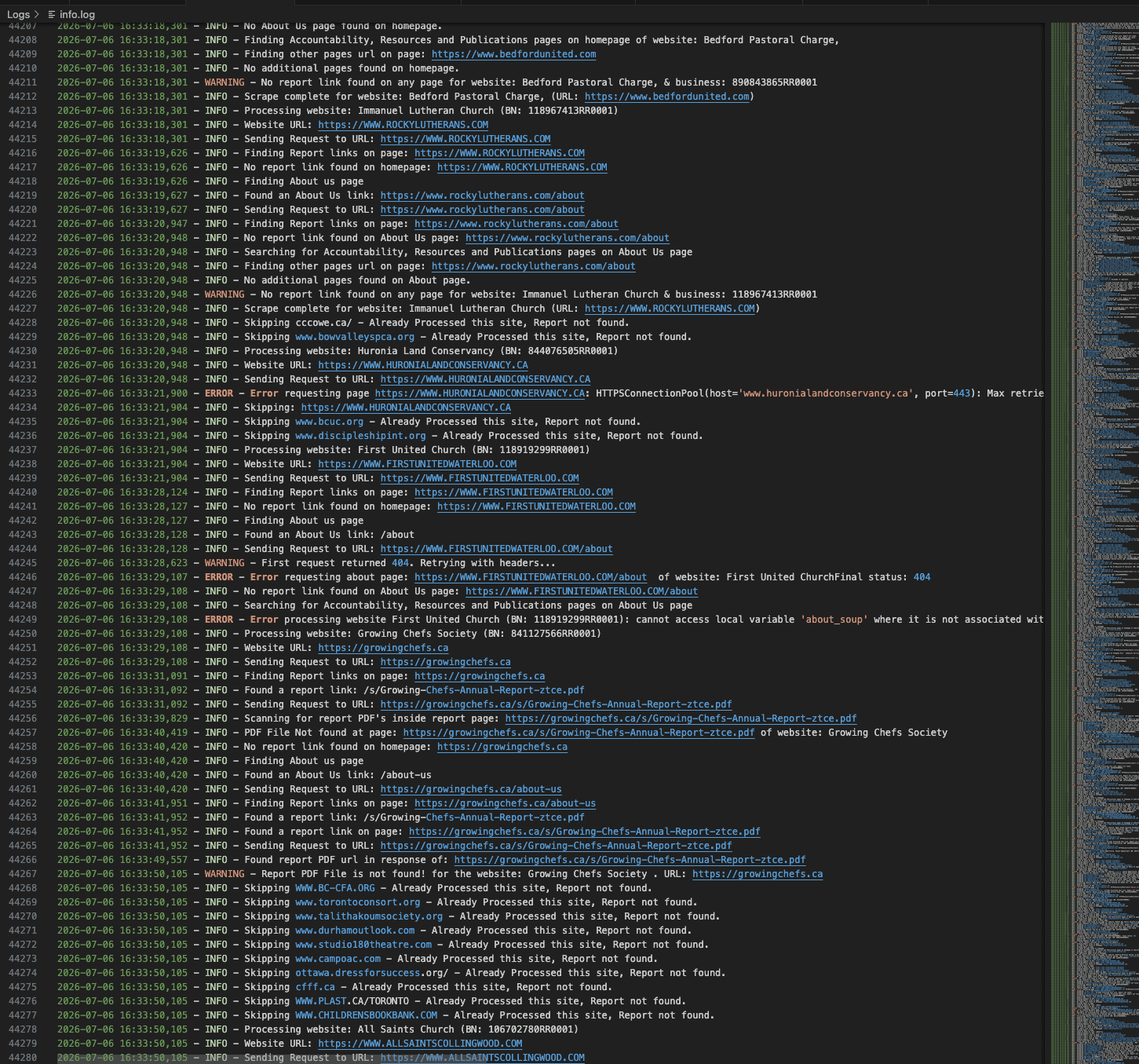Follow the rockylutherans.com/about link on line 44219
1139x1064 pixels.
(482, 196)
